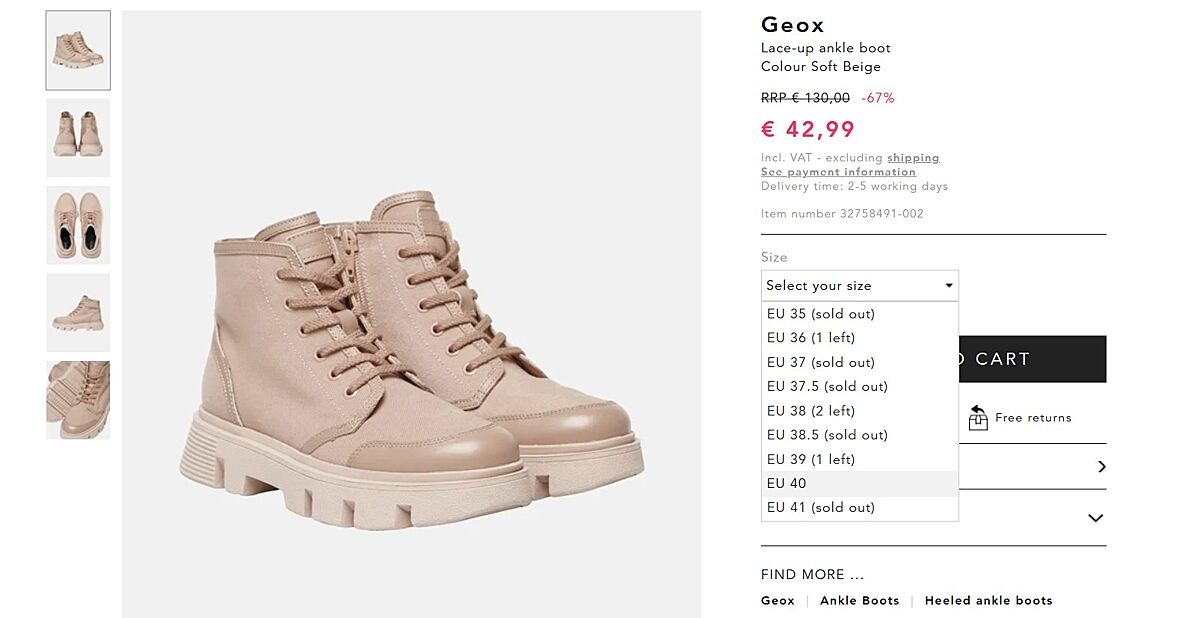Show back-view boots thumbnail
This screenshot has width=1200, height=618.
tap(78, 138)
